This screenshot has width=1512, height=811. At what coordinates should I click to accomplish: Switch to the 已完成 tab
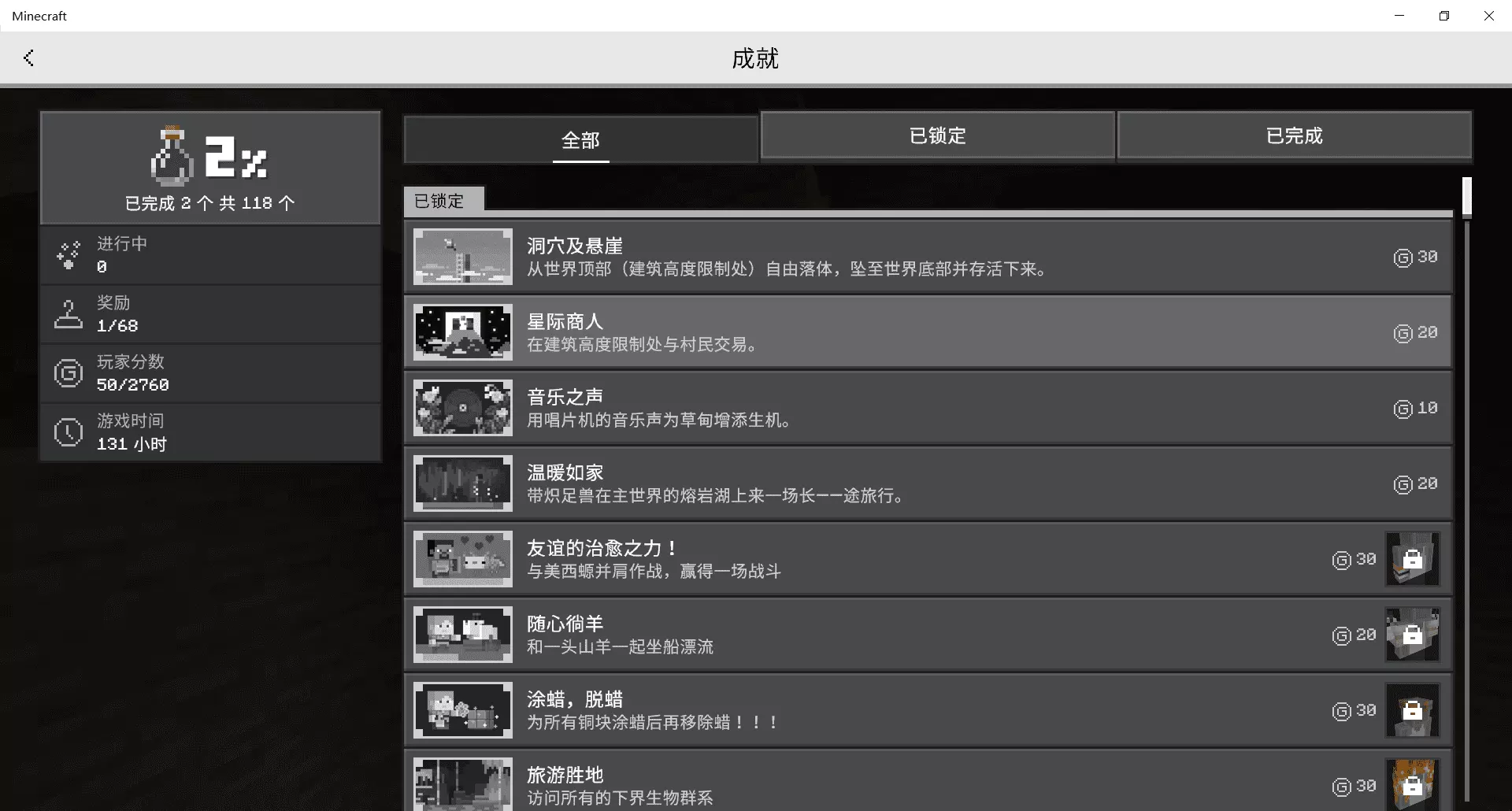[x=1294, y=135]
